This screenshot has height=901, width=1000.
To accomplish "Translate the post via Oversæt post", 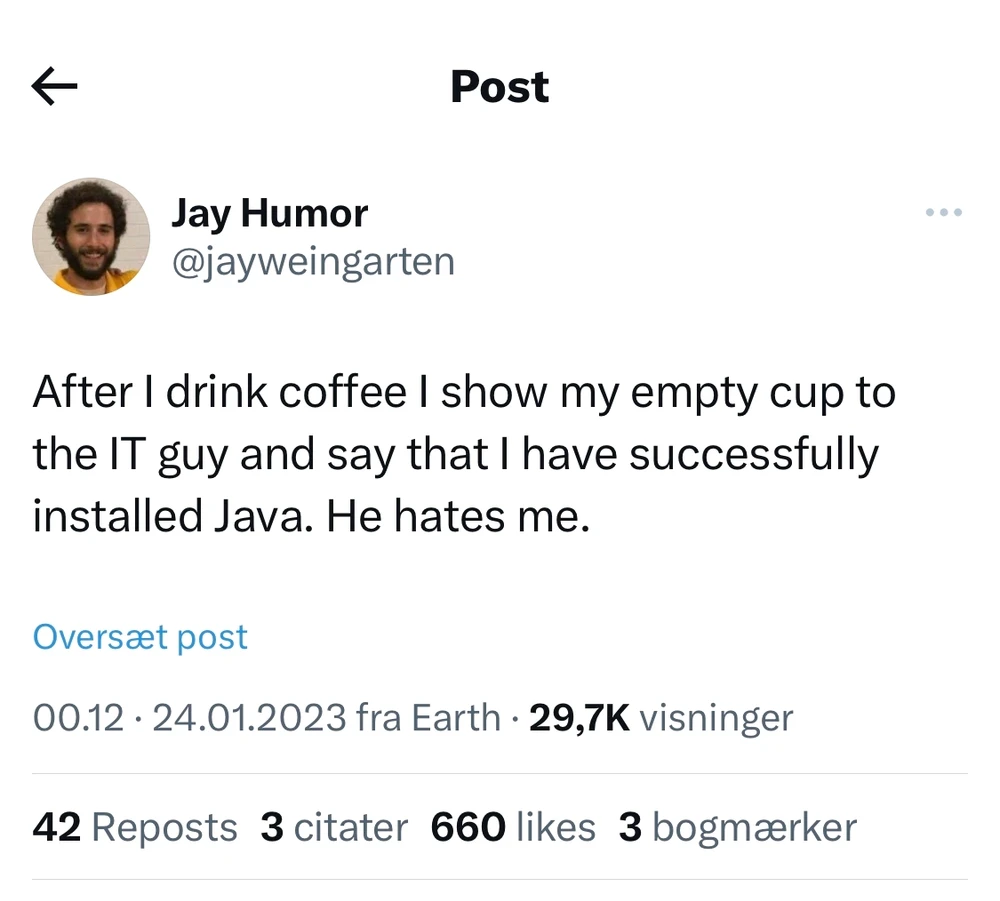I will (x=140, y=637).
